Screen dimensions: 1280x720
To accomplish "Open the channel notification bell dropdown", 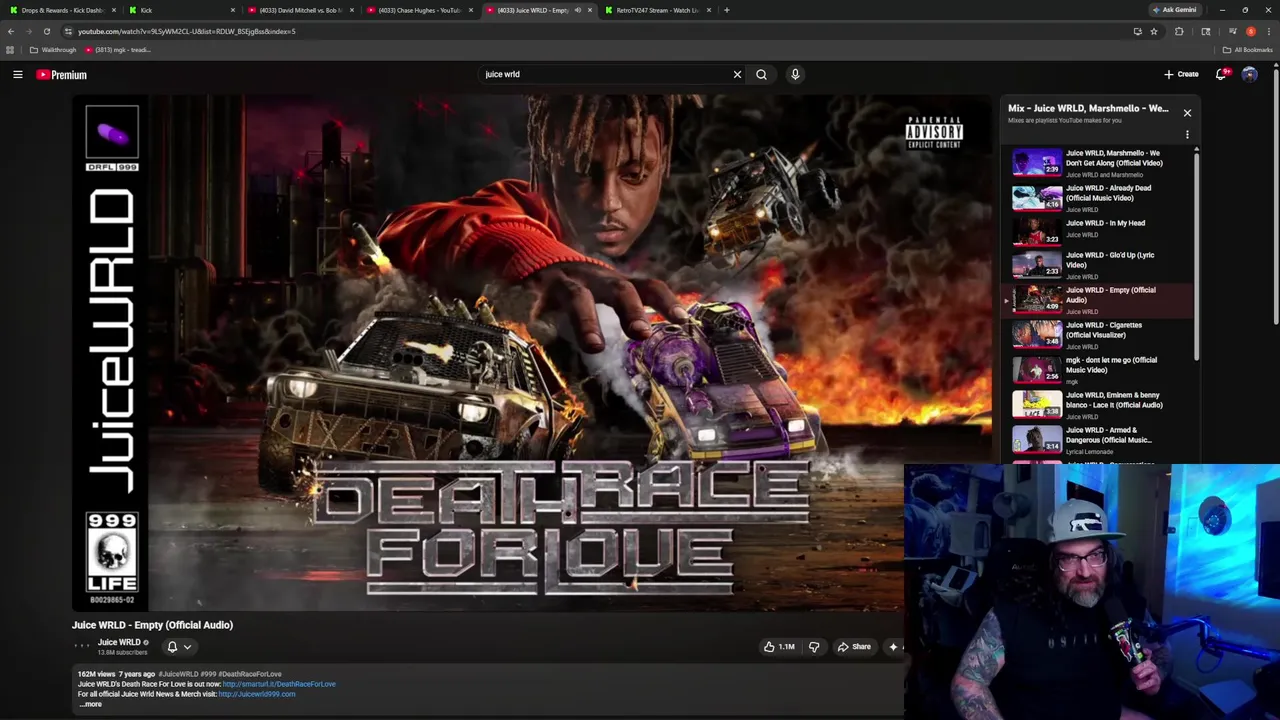I will (x=178, y=647).
